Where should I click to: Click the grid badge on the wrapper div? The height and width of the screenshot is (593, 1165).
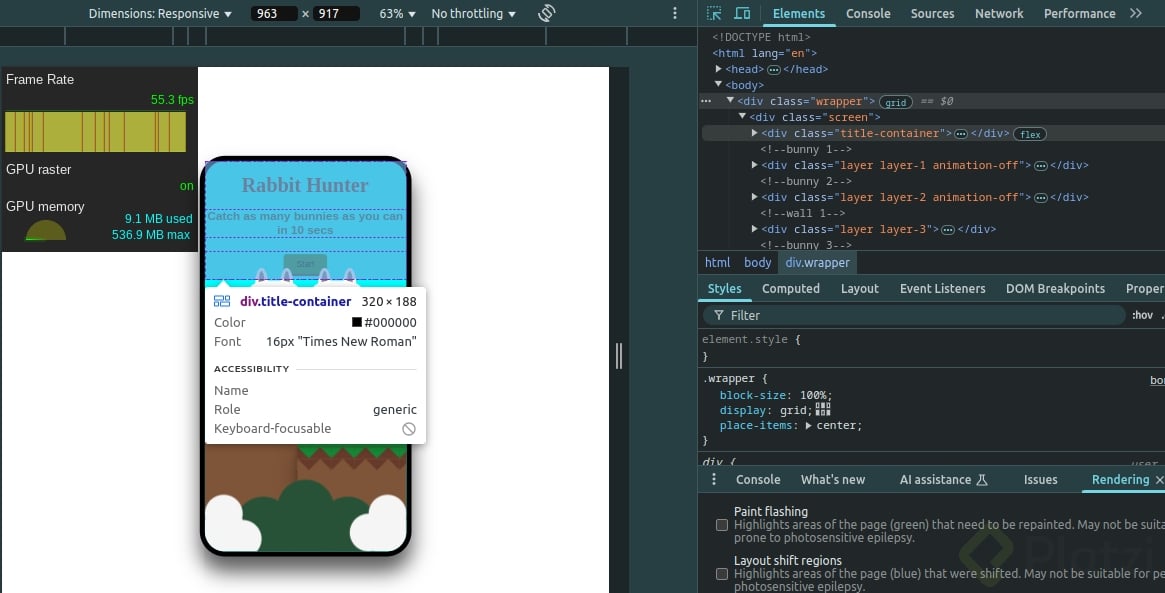coord(895,102)
